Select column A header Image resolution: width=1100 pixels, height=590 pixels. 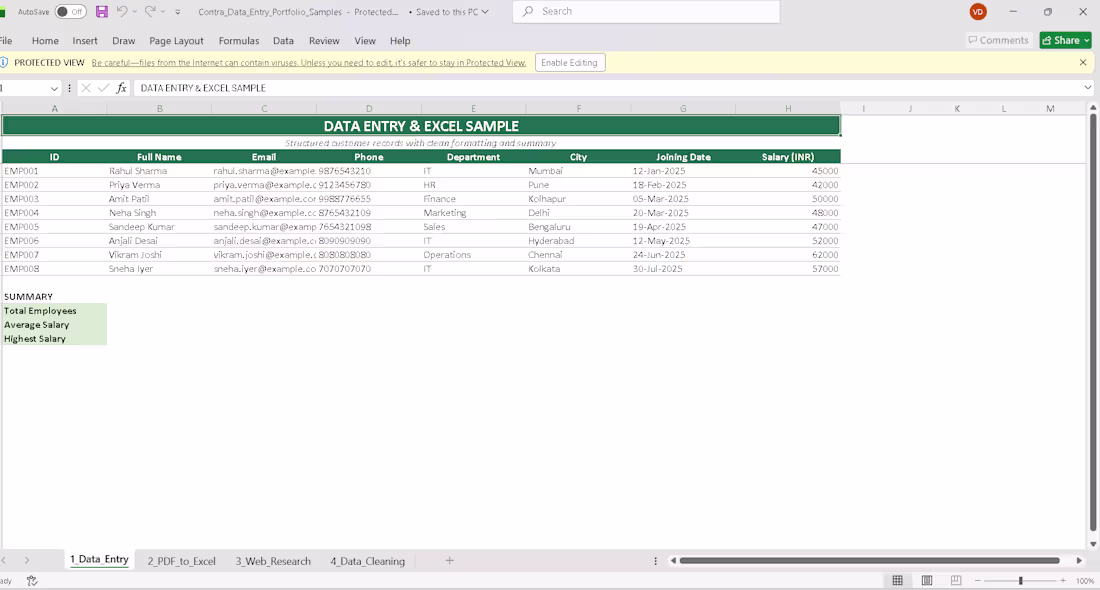(54, 109)
